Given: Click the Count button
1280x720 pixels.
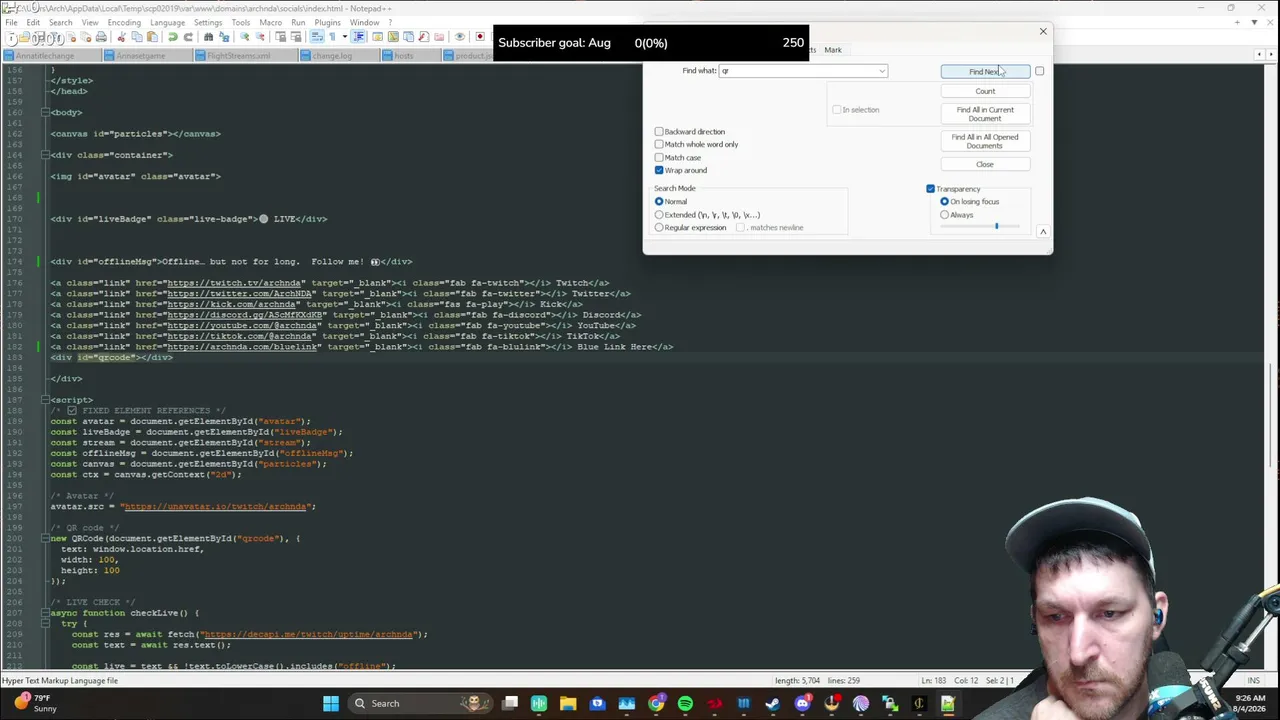Looking at the screenshot, I should (x=985, y=91).
